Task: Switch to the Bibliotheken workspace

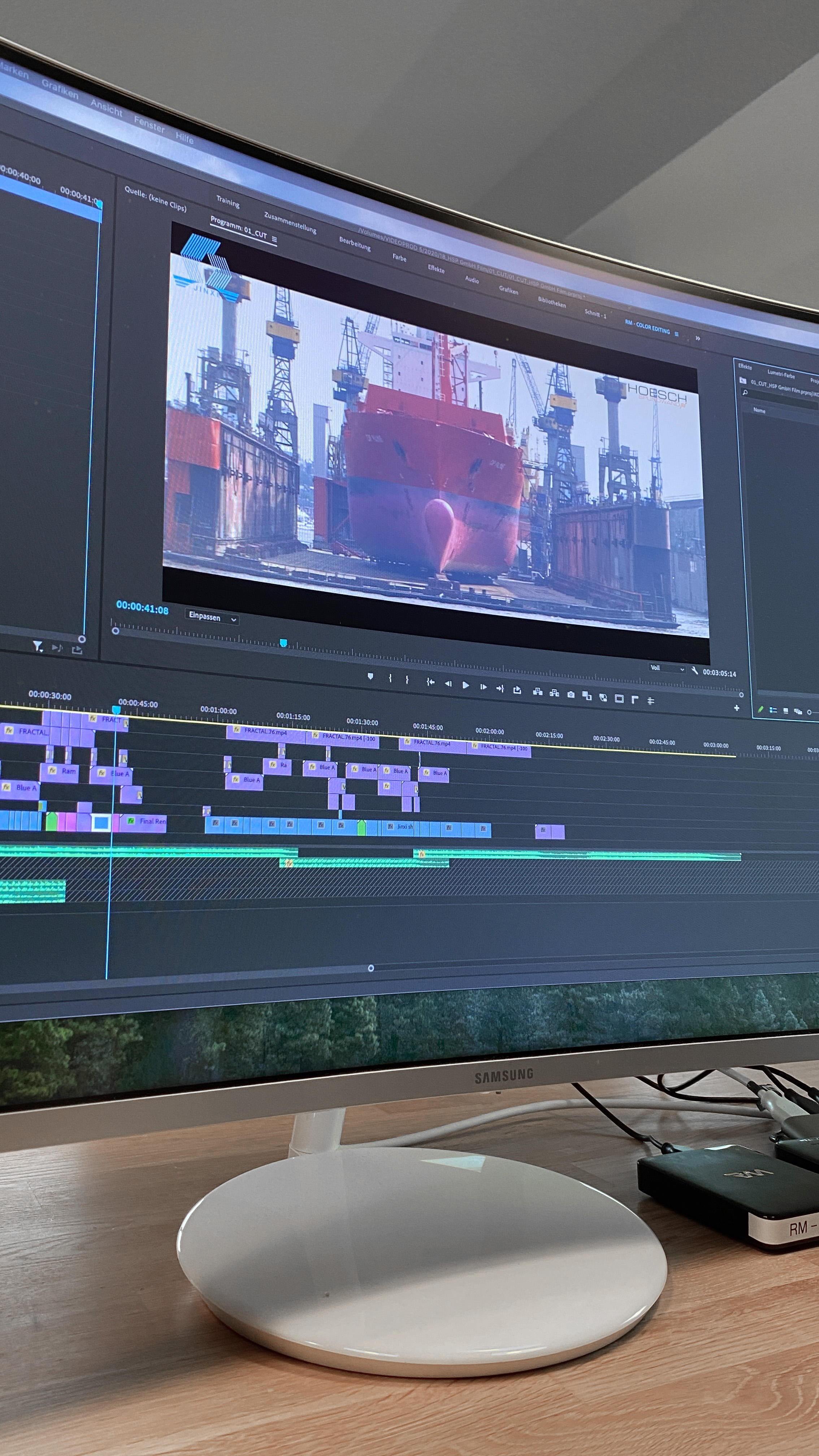Action: (x=552, y=302)
